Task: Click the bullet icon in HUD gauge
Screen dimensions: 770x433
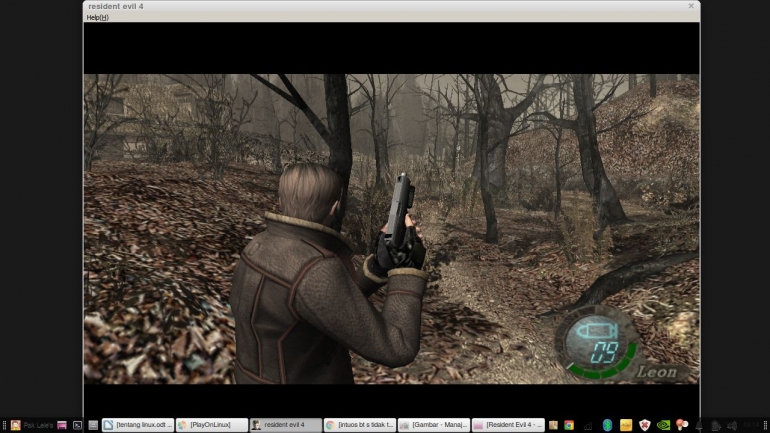Action: (x=597, y=331)
